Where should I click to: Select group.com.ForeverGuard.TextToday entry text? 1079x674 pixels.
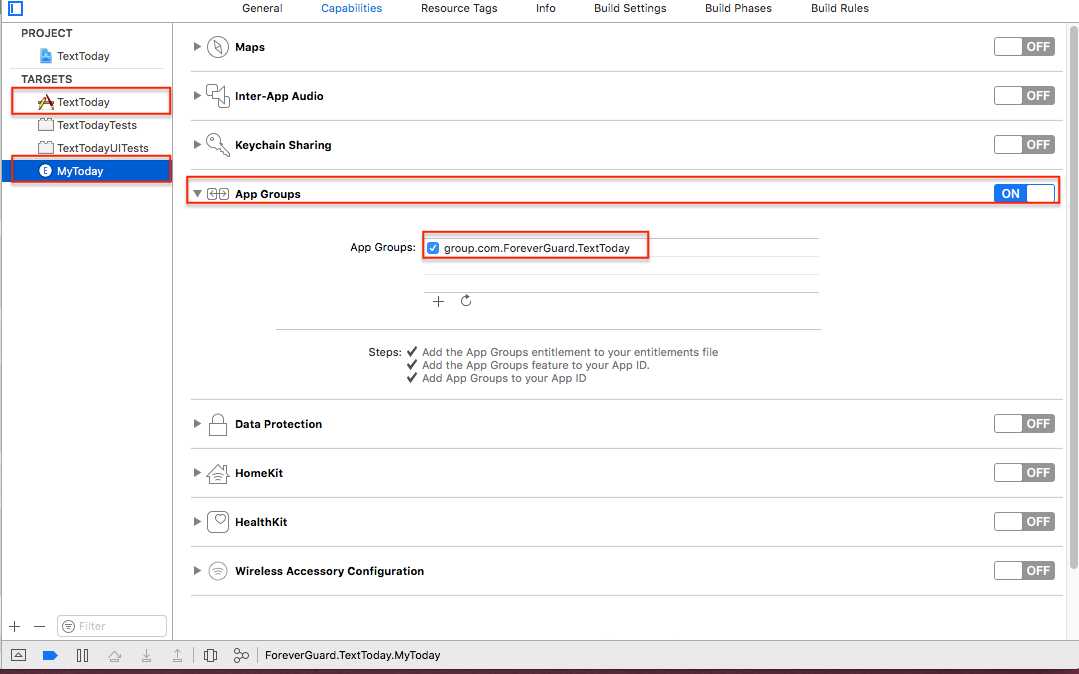537,248
